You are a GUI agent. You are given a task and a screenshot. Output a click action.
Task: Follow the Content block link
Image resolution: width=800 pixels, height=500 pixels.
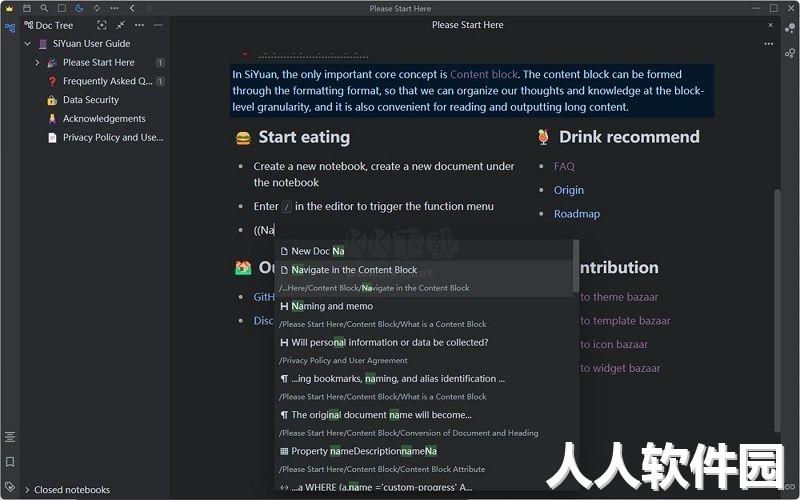click(484, 74)
